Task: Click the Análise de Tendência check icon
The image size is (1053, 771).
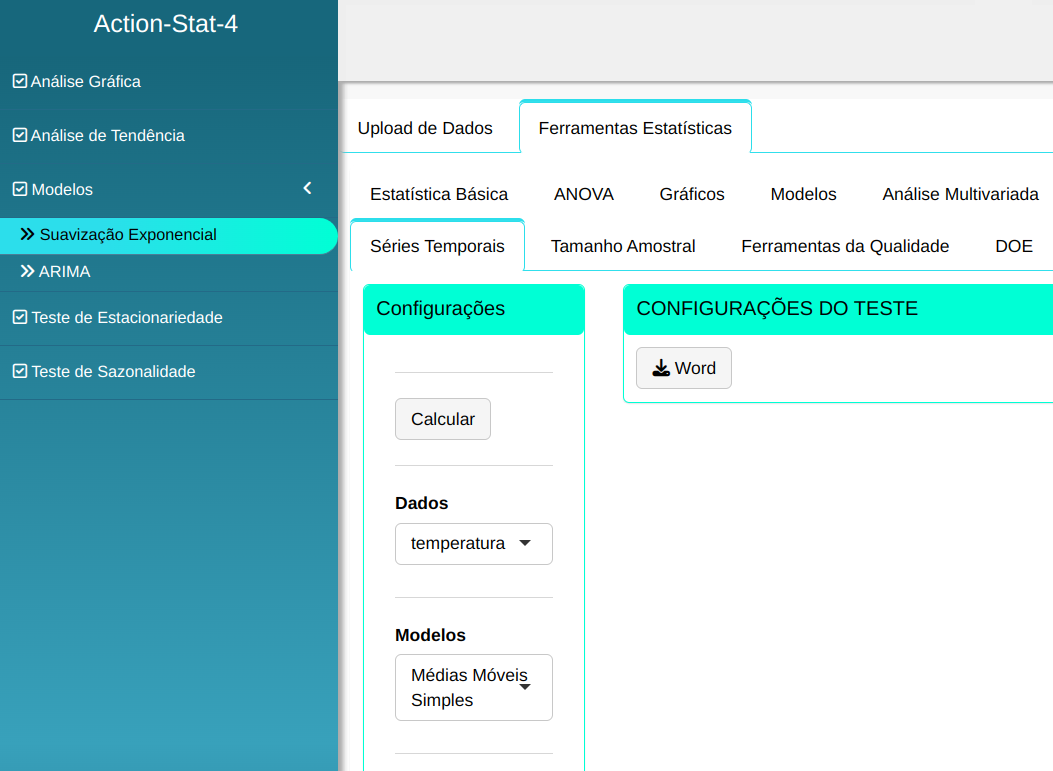Action: point(19,135)
